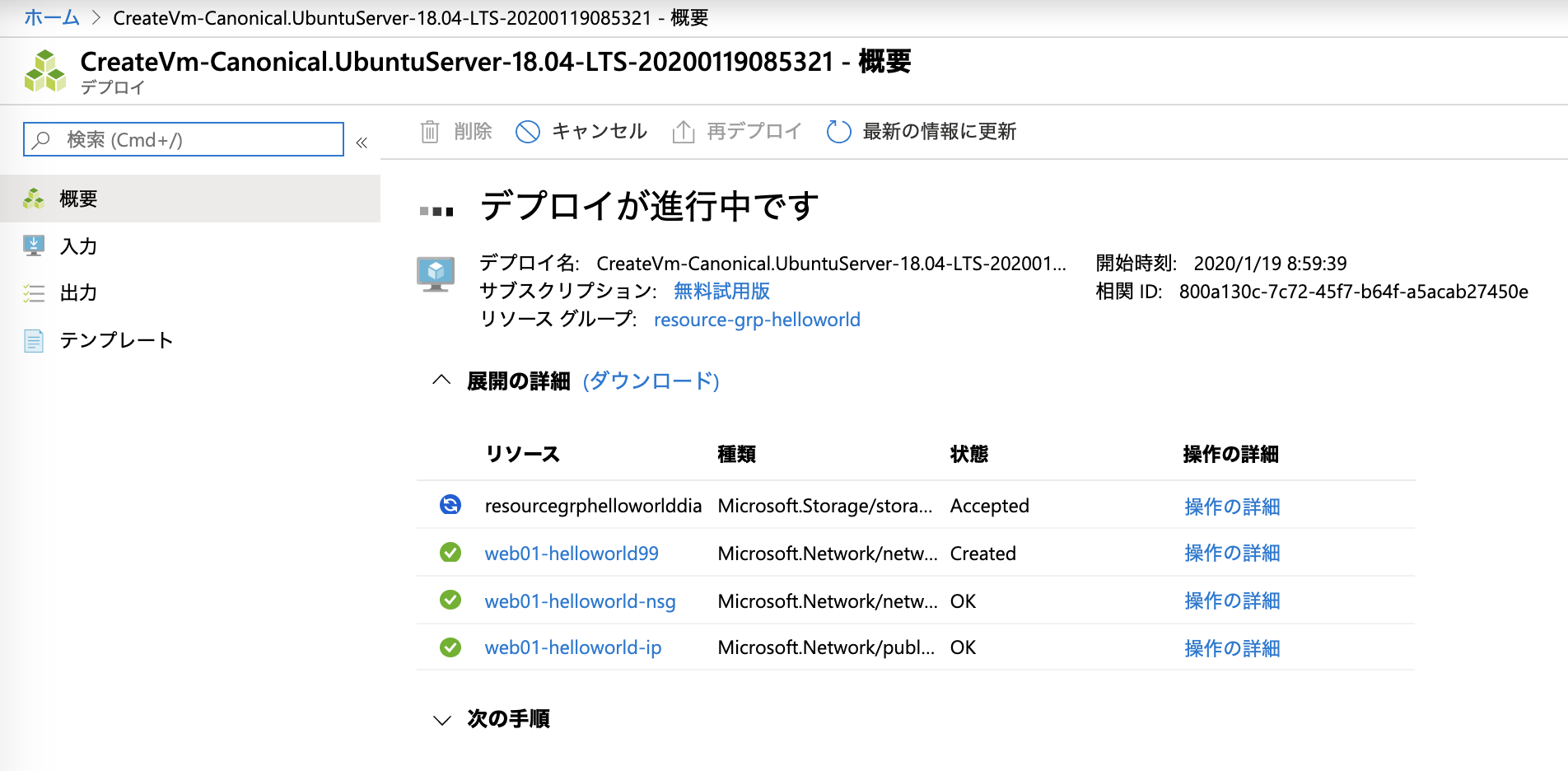
Task: Click the breadcrumb deployment name text
Action: coord(411,17)
